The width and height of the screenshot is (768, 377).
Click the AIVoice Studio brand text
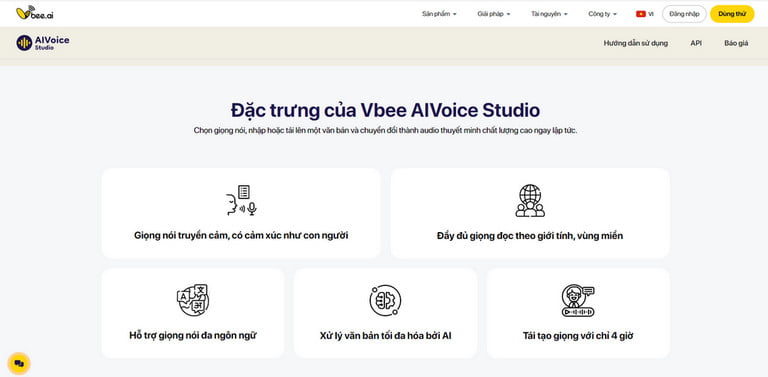(52, 43)
